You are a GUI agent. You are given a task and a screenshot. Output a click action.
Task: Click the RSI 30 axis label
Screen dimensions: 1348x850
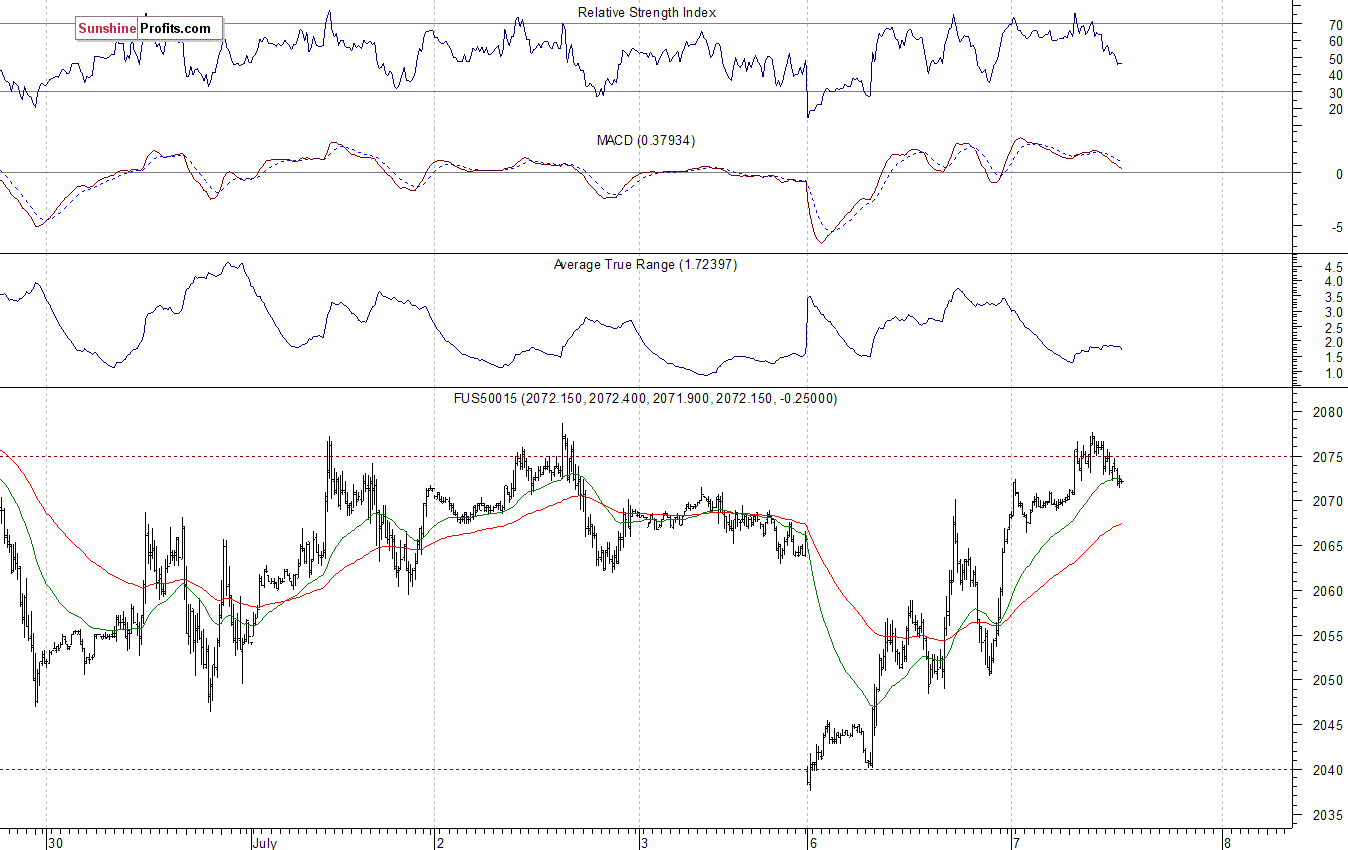1334,92
